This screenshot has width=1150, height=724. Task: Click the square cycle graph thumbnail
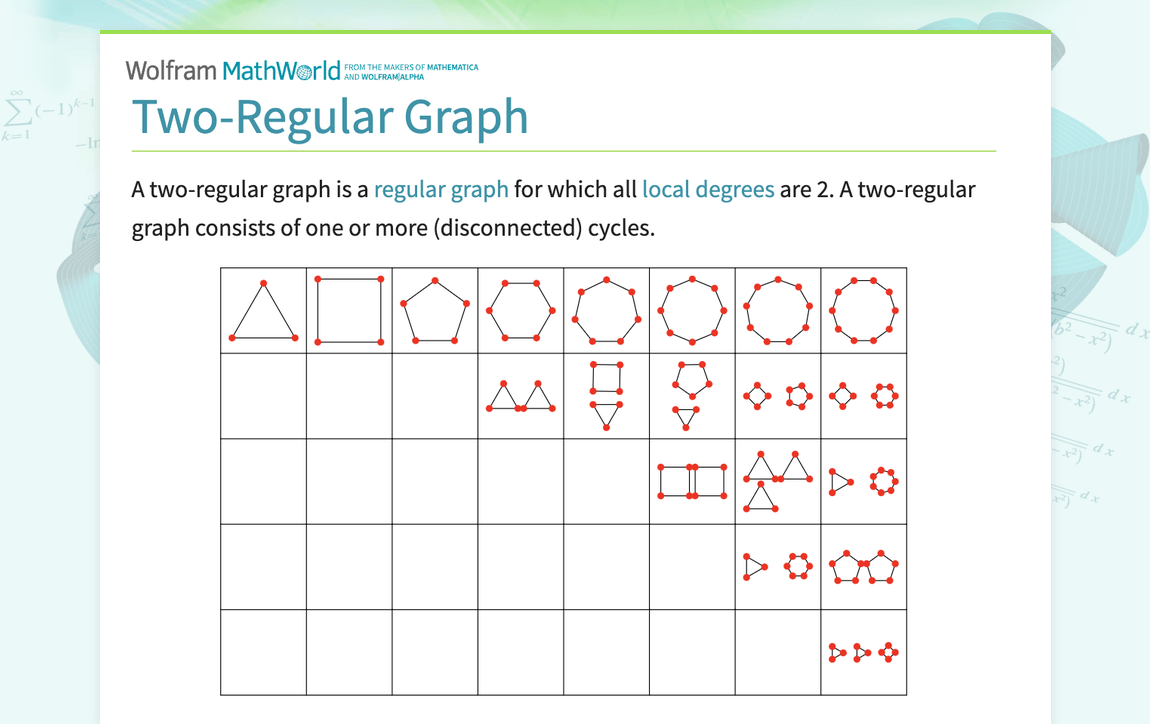pos(349,310)
